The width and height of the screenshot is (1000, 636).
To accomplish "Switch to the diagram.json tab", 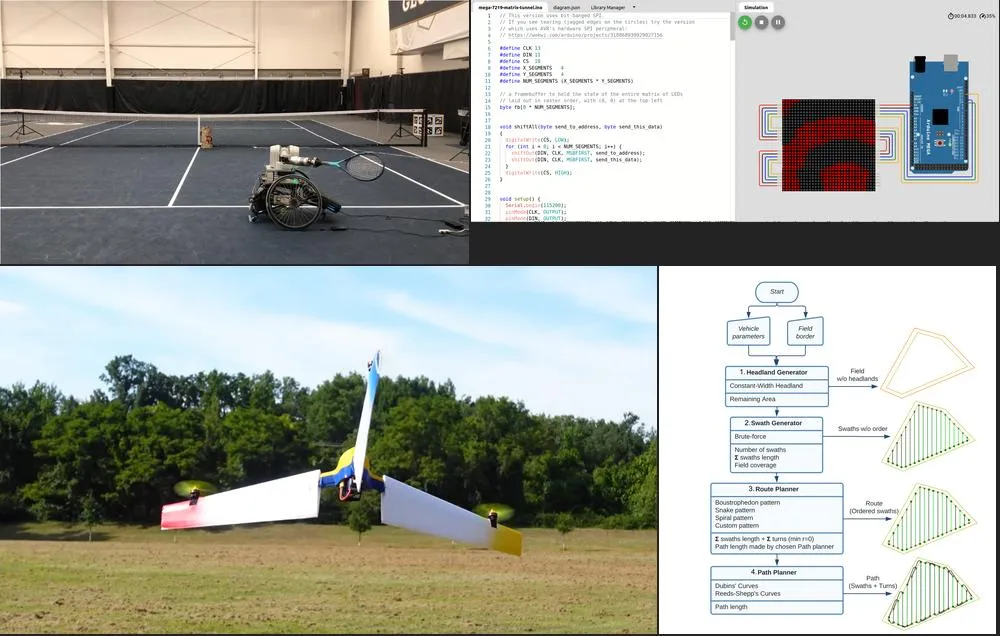I will click(x=568, y=7).
